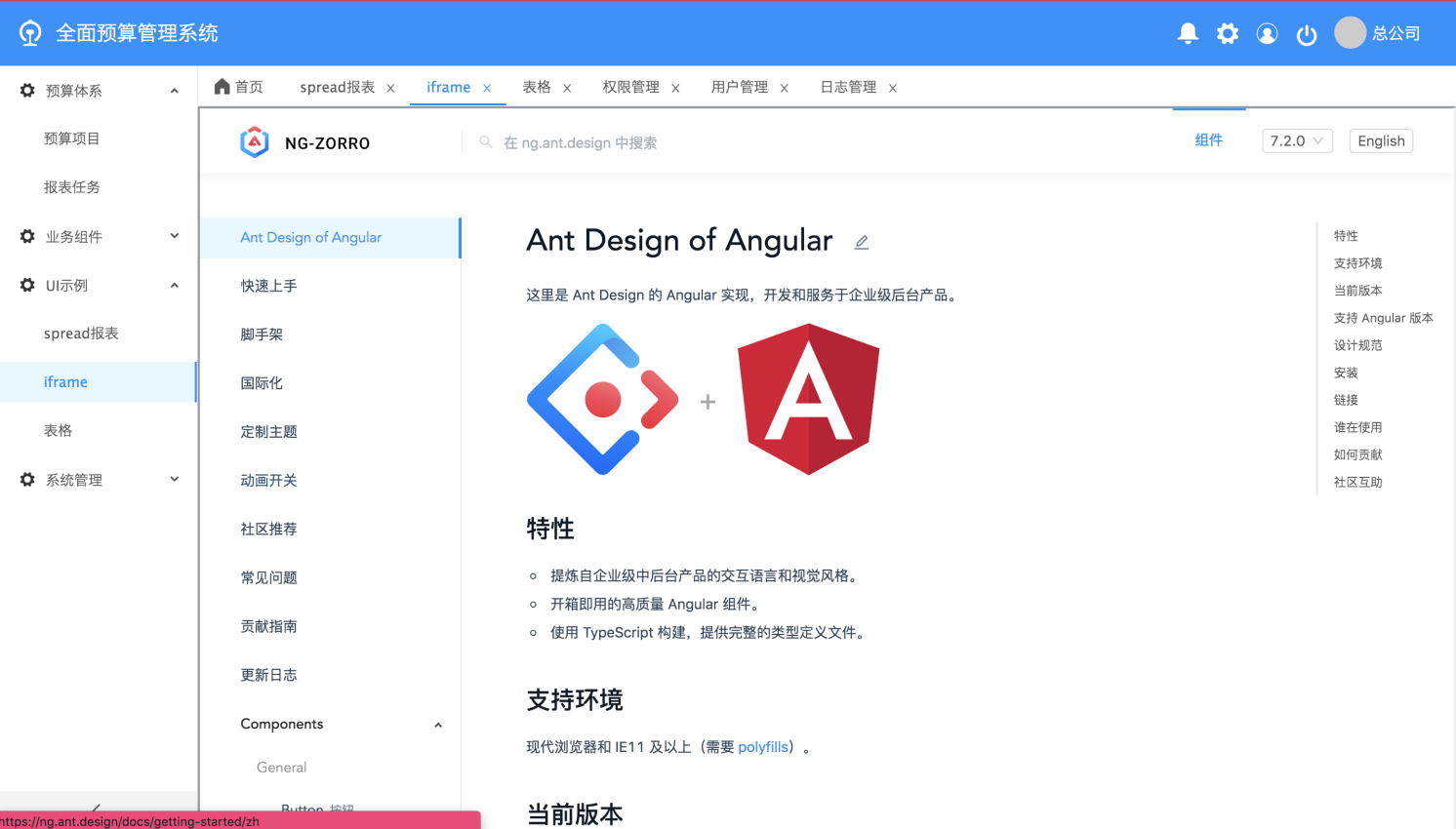Close the iframe tab
1456x829 pixels.
click(x=487, y=88)
